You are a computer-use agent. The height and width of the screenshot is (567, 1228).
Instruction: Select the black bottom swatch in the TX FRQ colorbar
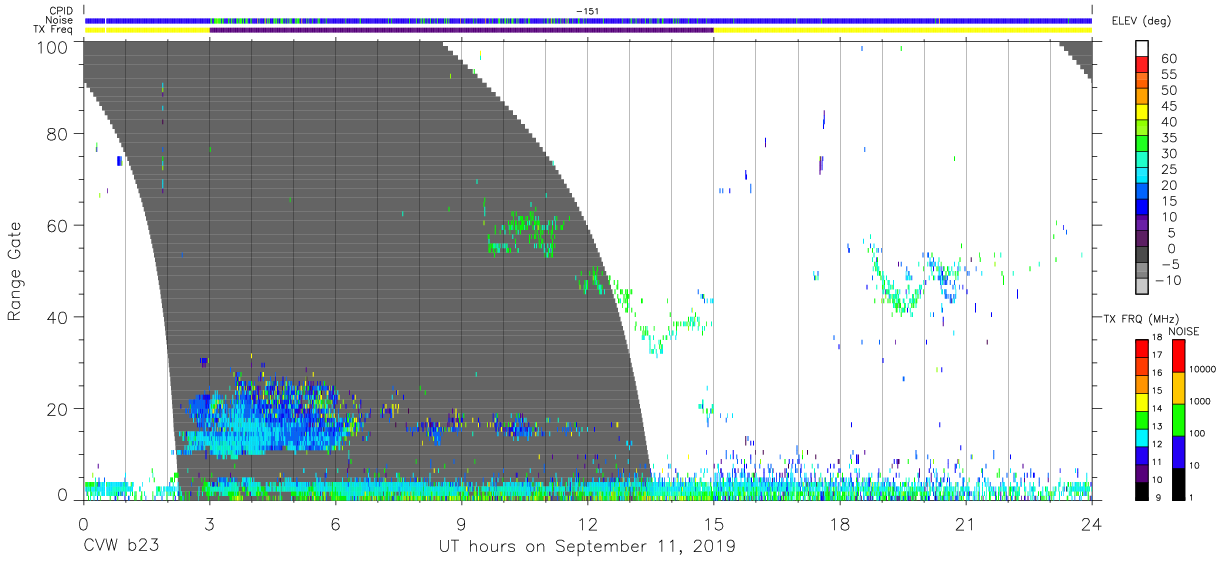pos(1142,490)
